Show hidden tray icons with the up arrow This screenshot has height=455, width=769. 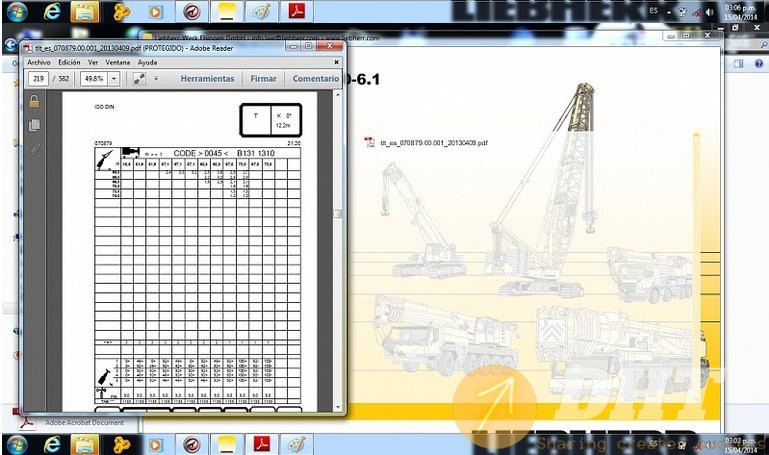669,12
